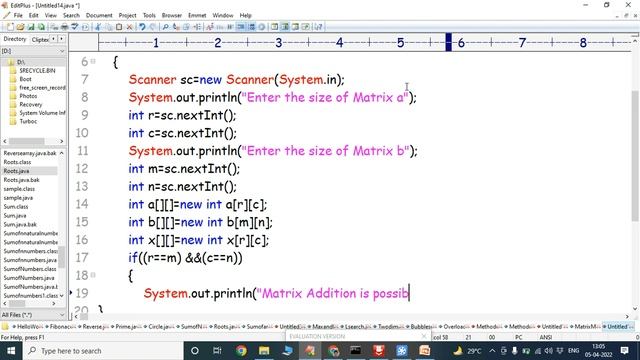Undo the last edit
The height and width of the screenshot is (360, 640).
(x=142, y=27)
